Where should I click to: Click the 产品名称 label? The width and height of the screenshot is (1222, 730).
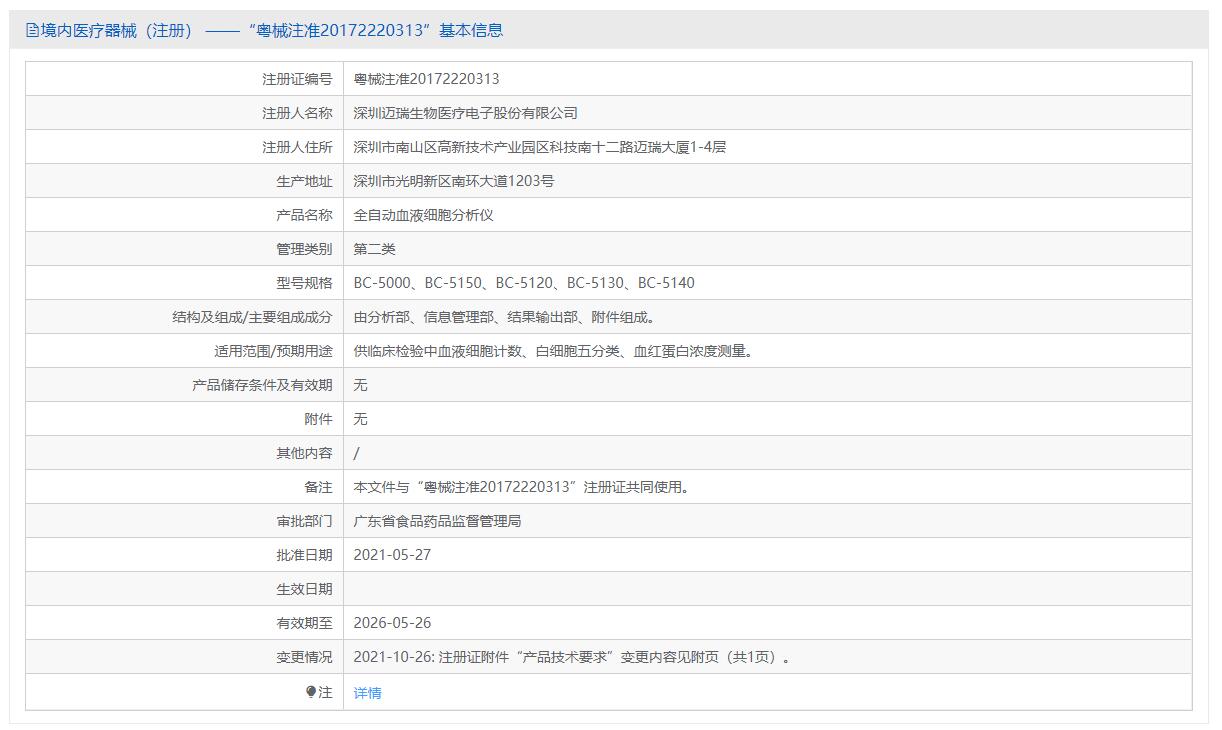tap(304, 215)
